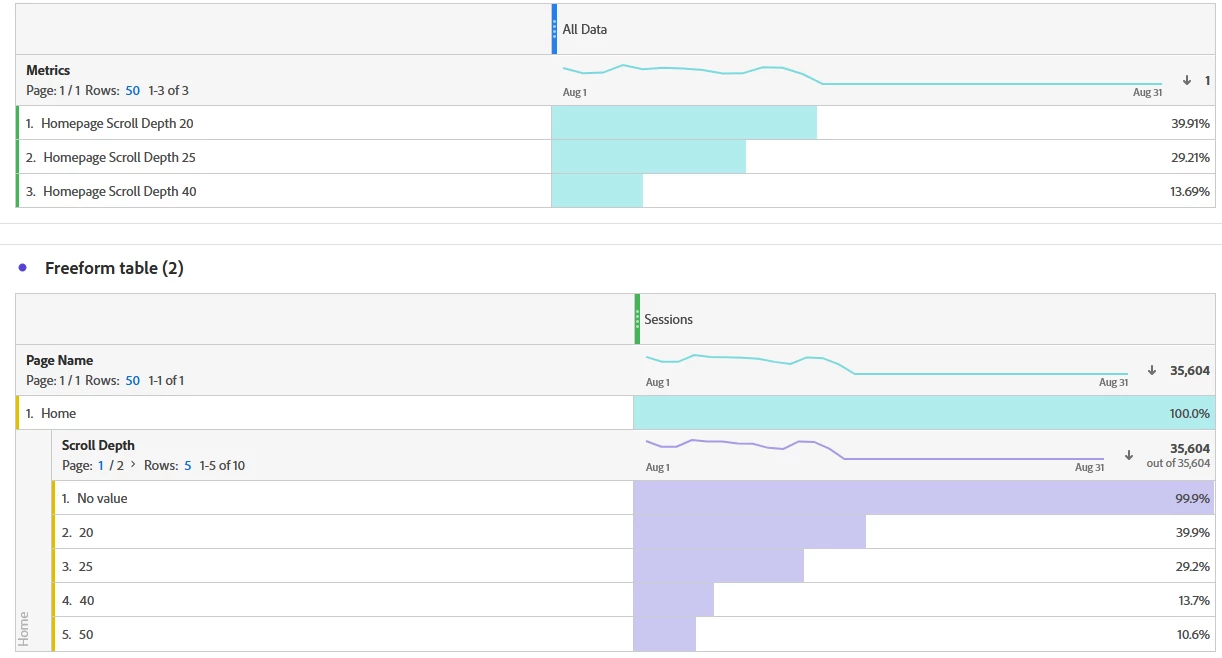Click the Sessions column header

point(668,319)
